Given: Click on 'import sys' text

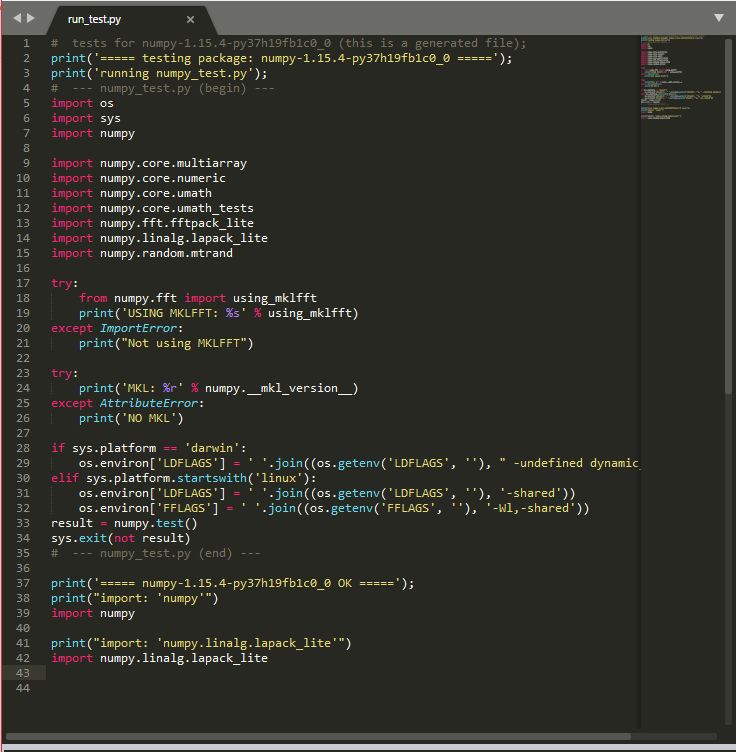Looking at the screenshot, I should [86, 118].
